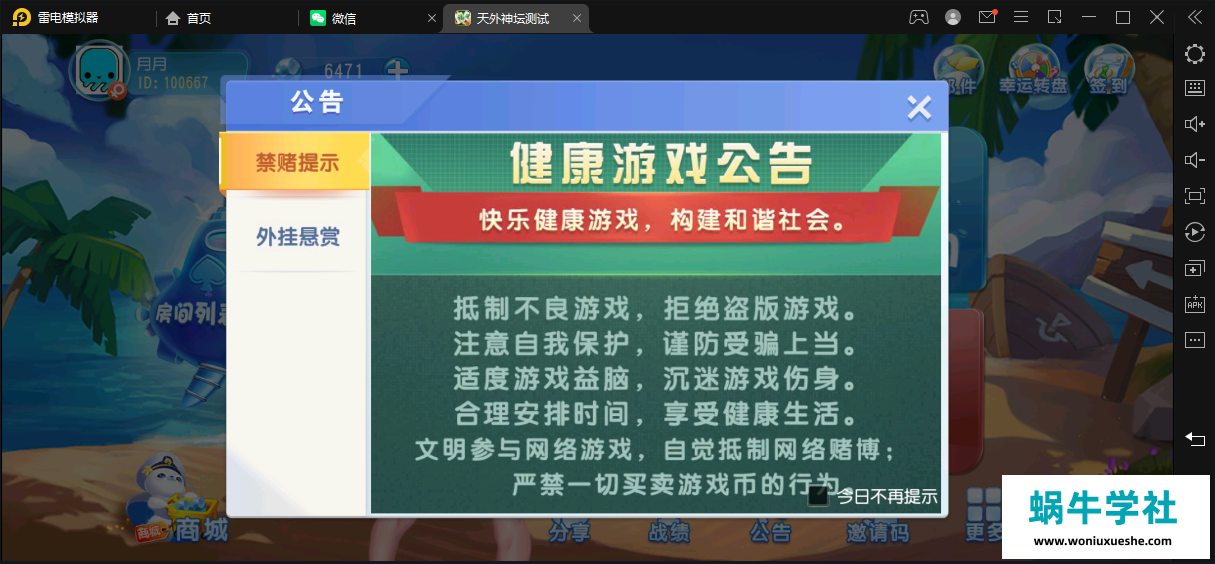1215x564 pixels.
Task: Open the mail notifications icon
Action: click(987, 18)
